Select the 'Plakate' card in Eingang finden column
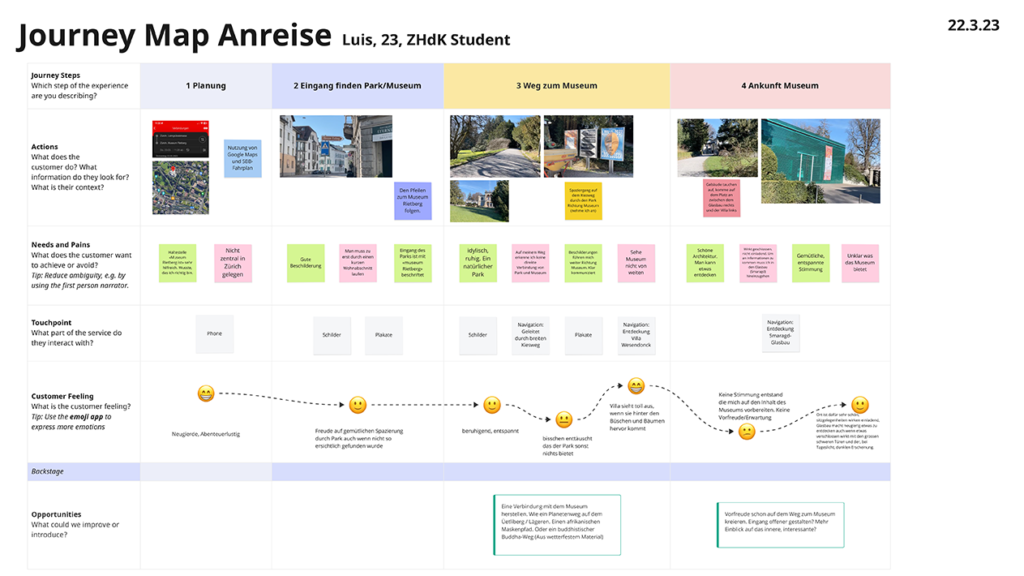 (x=384, y=335)
